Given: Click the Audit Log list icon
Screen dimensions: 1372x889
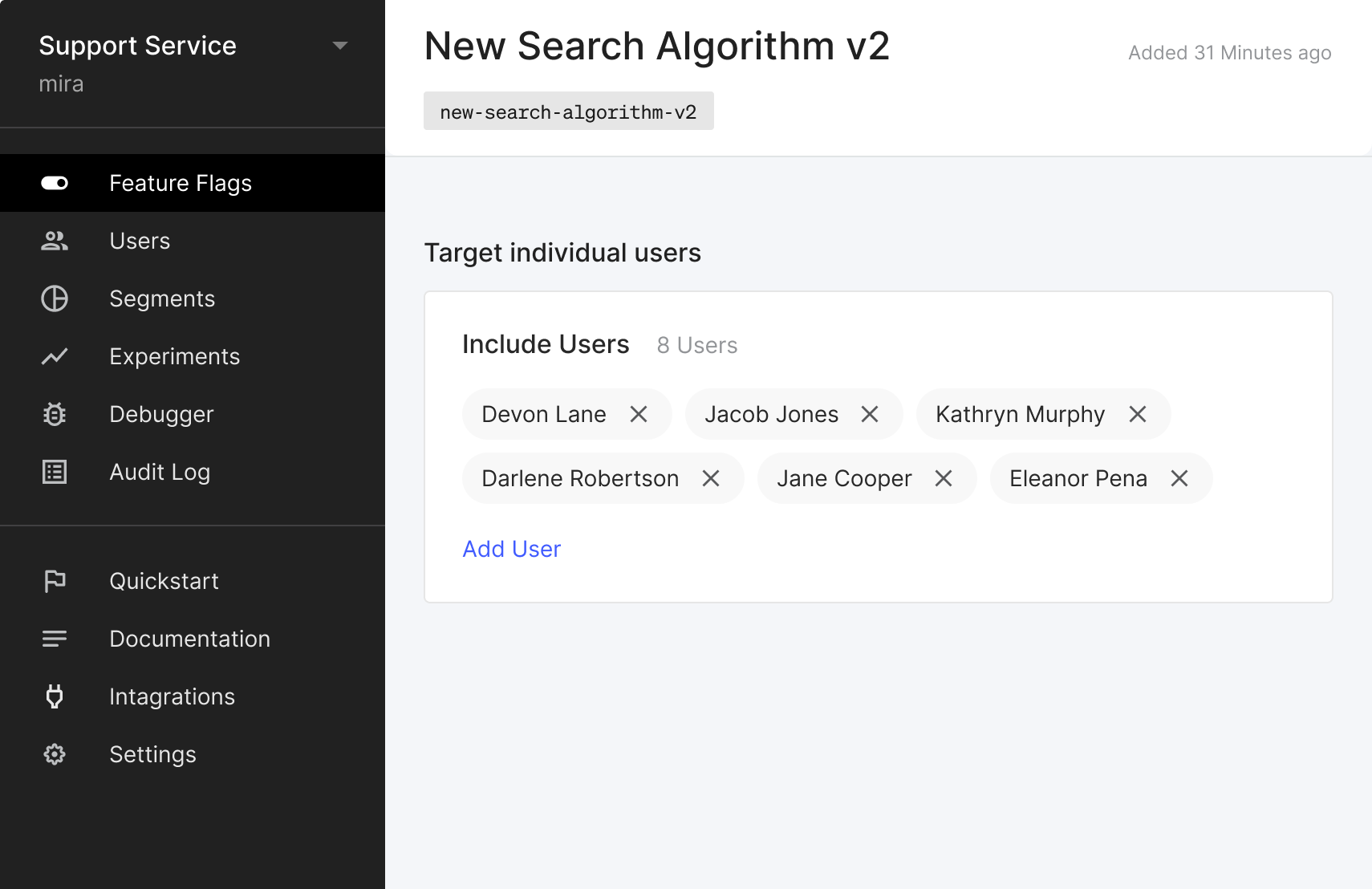Looking at the screenshot, I should (x=55, y=472).
